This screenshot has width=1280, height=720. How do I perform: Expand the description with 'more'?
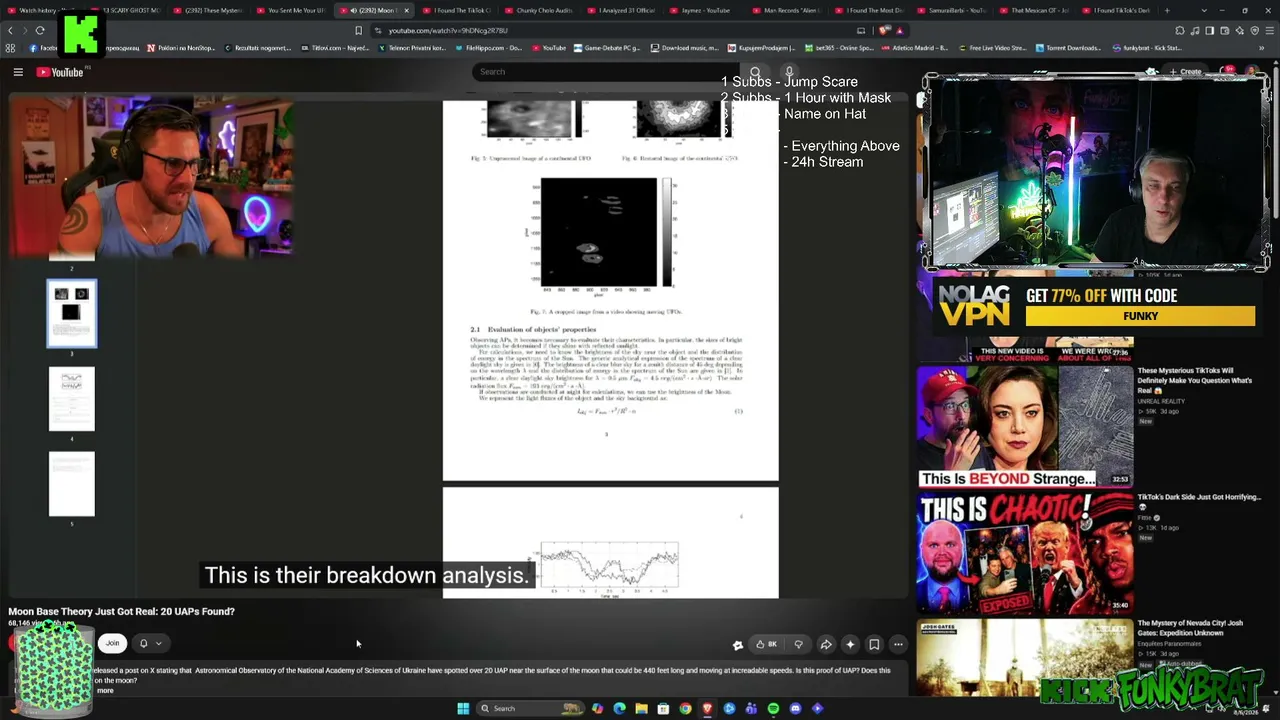pyautogui.click(x=105, y=691)
